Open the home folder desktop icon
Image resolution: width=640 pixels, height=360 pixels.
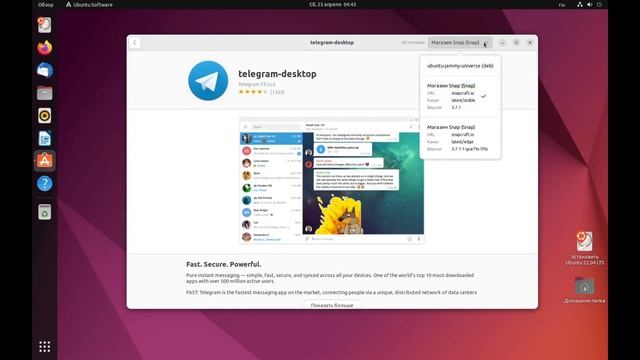pos(584,290)
